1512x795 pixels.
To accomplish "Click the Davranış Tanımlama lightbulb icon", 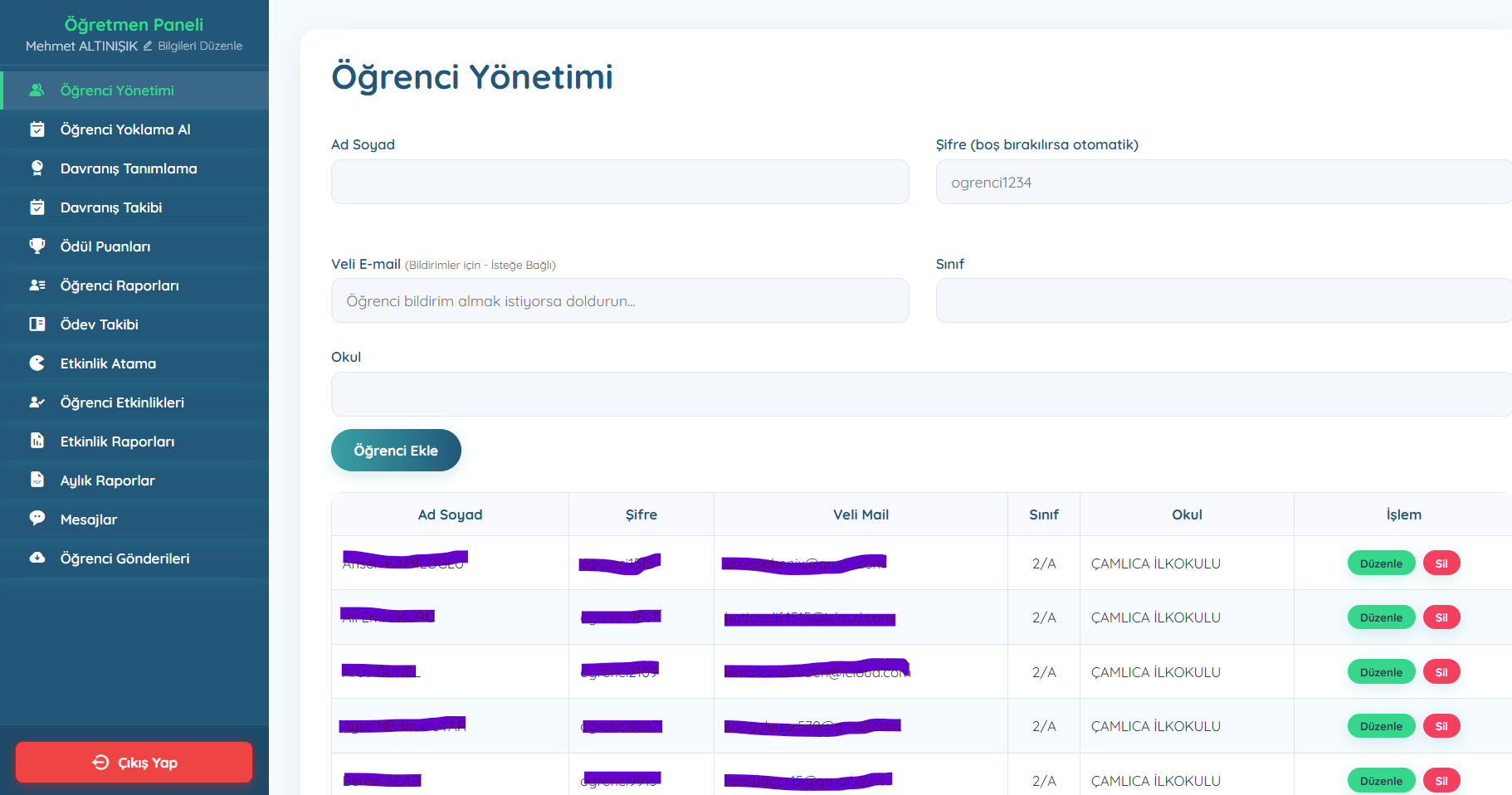I will click(x=37, y=168).
